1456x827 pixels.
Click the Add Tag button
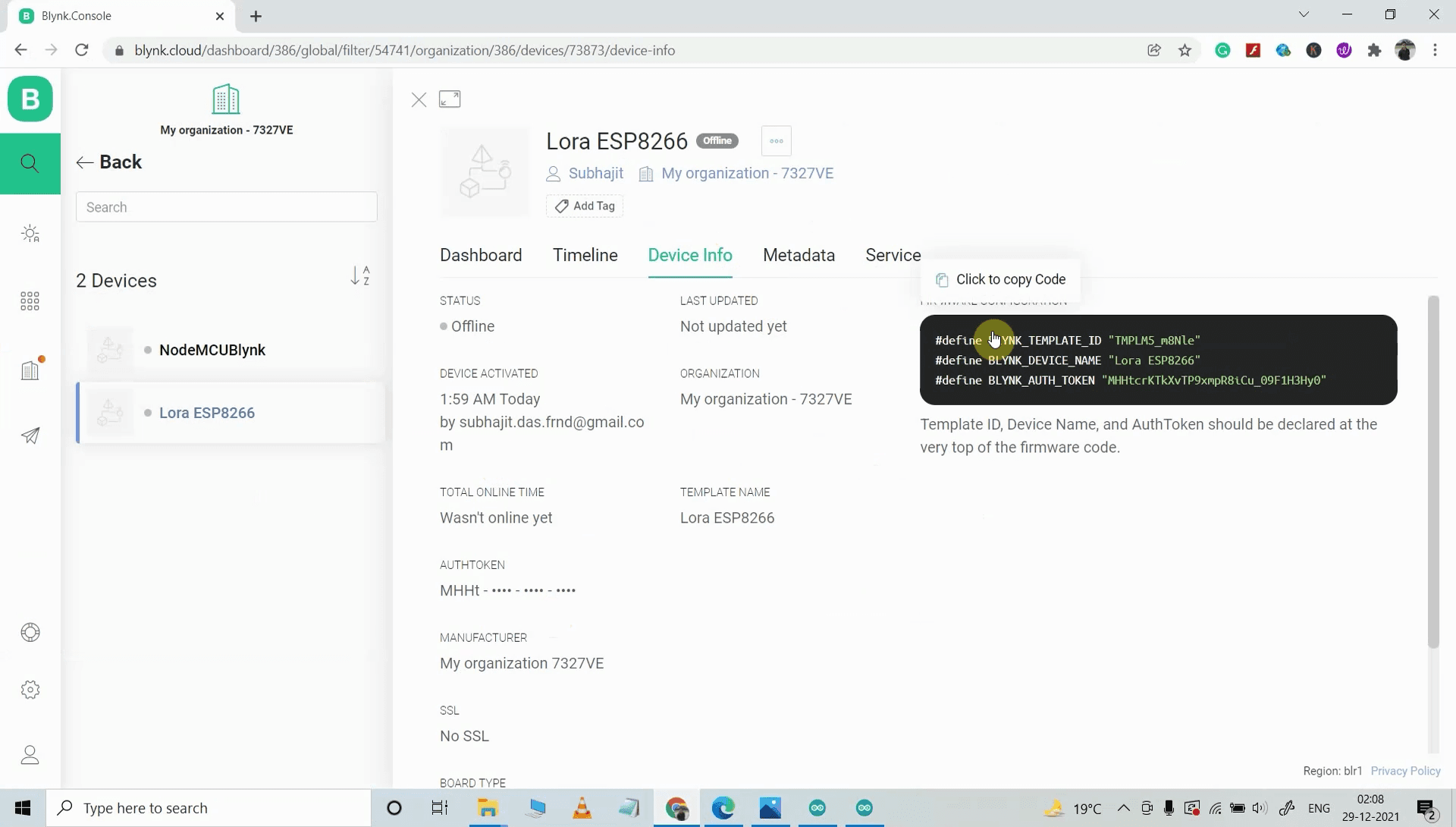coord(584,206)
